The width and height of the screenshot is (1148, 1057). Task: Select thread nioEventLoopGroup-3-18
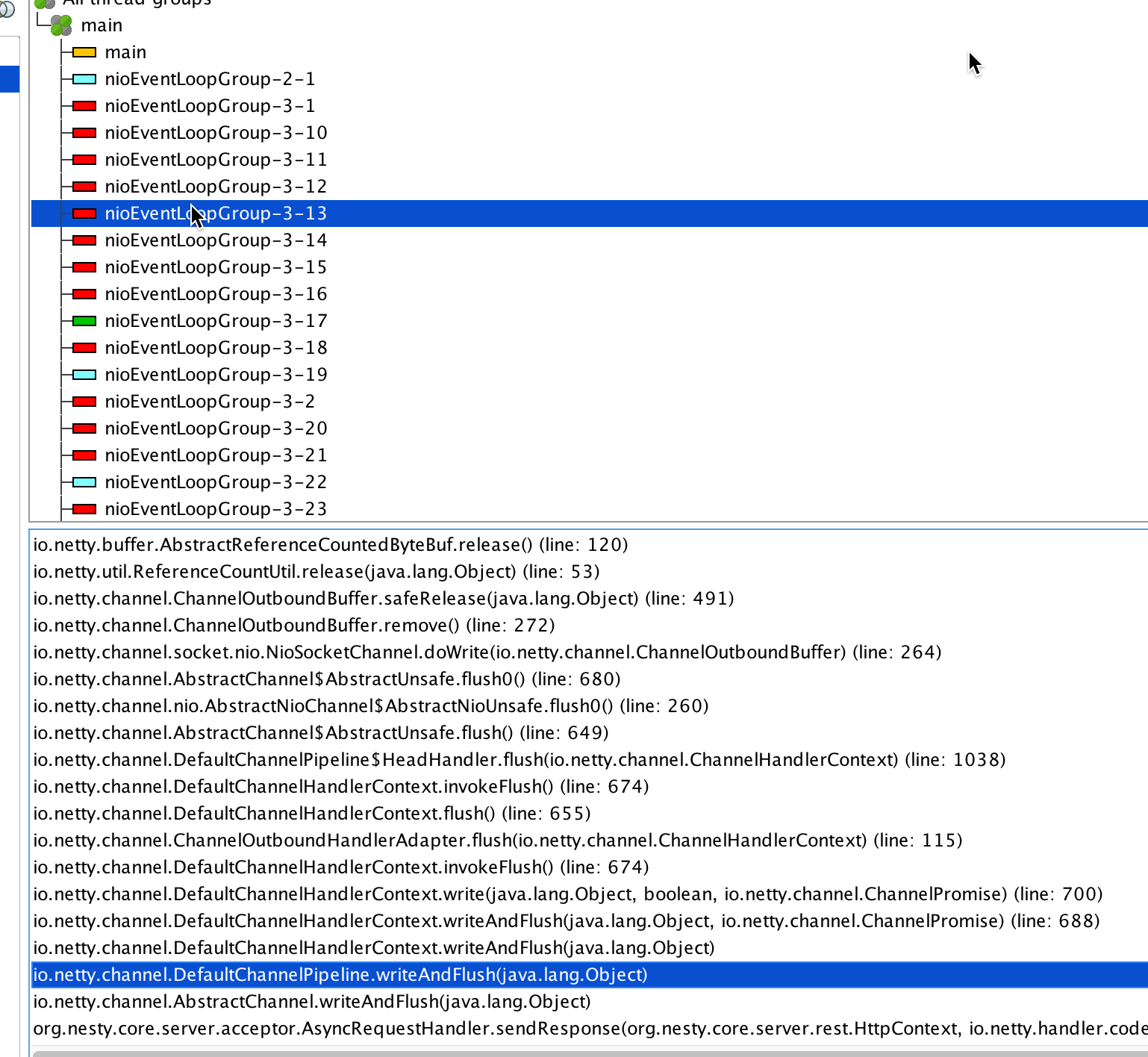point(216,348)
